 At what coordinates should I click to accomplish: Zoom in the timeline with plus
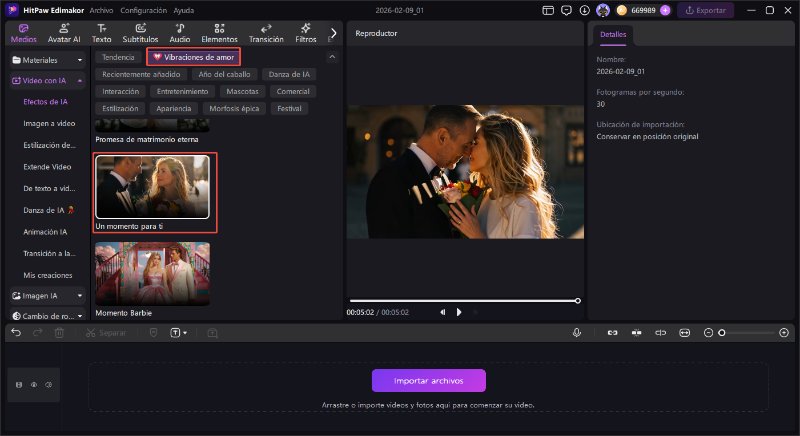[784, 332]
